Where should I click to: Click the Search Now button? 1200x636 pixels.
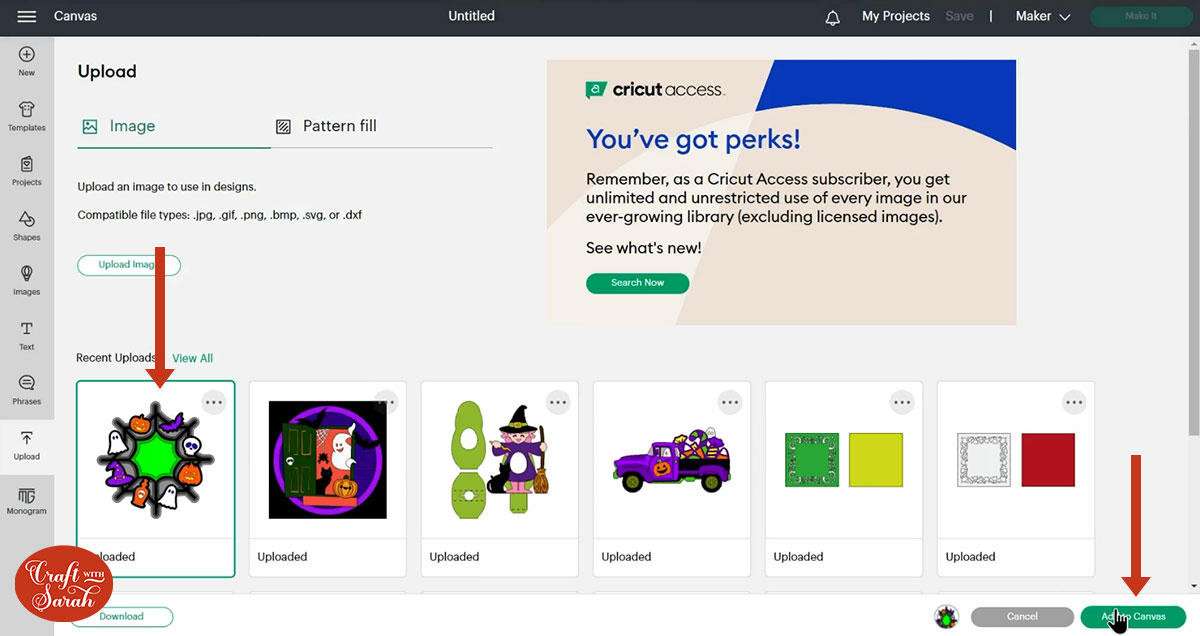637,283
